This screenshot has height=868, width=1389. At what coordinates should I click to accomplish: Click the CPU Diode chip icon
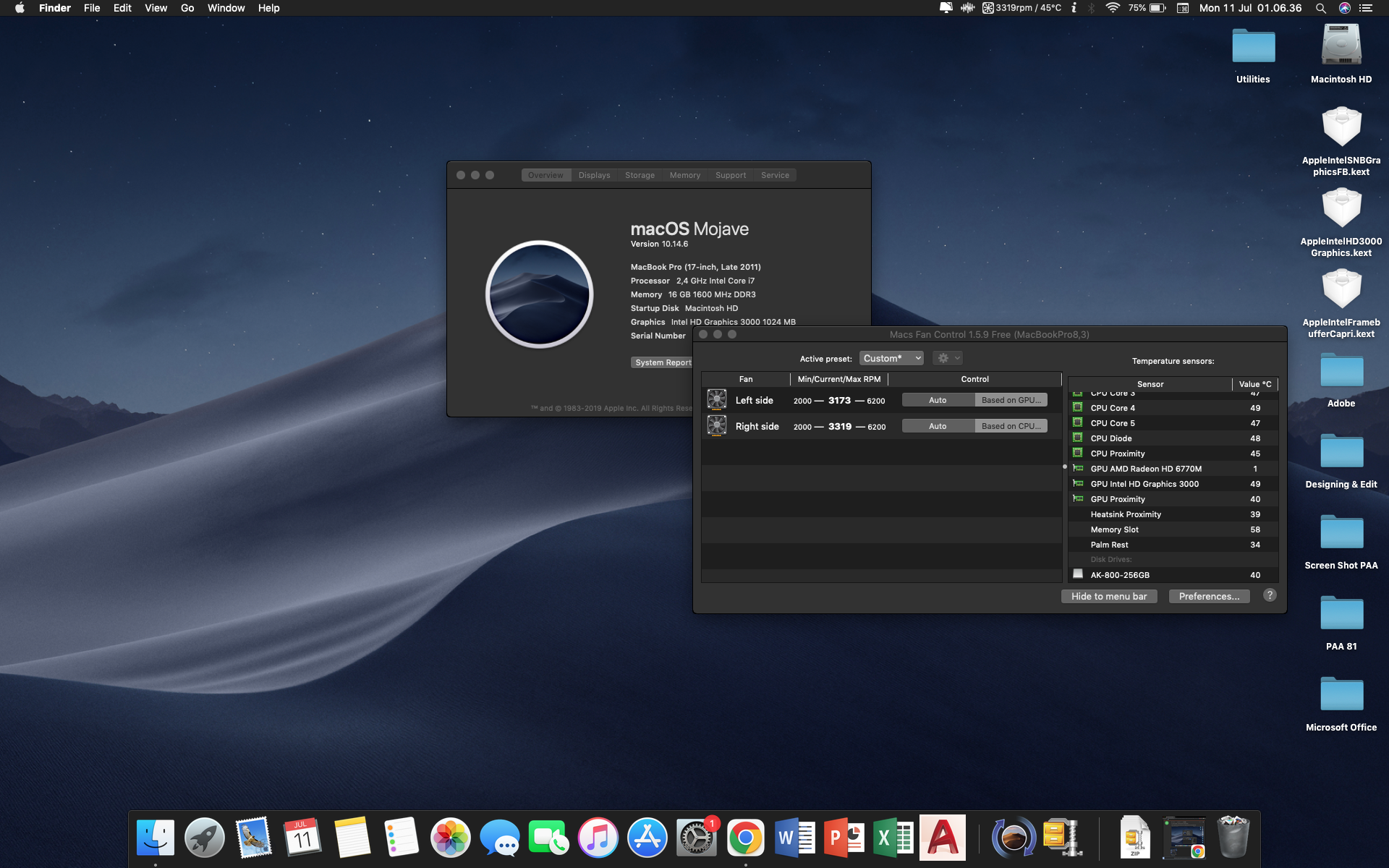(x=1077, y=438)
